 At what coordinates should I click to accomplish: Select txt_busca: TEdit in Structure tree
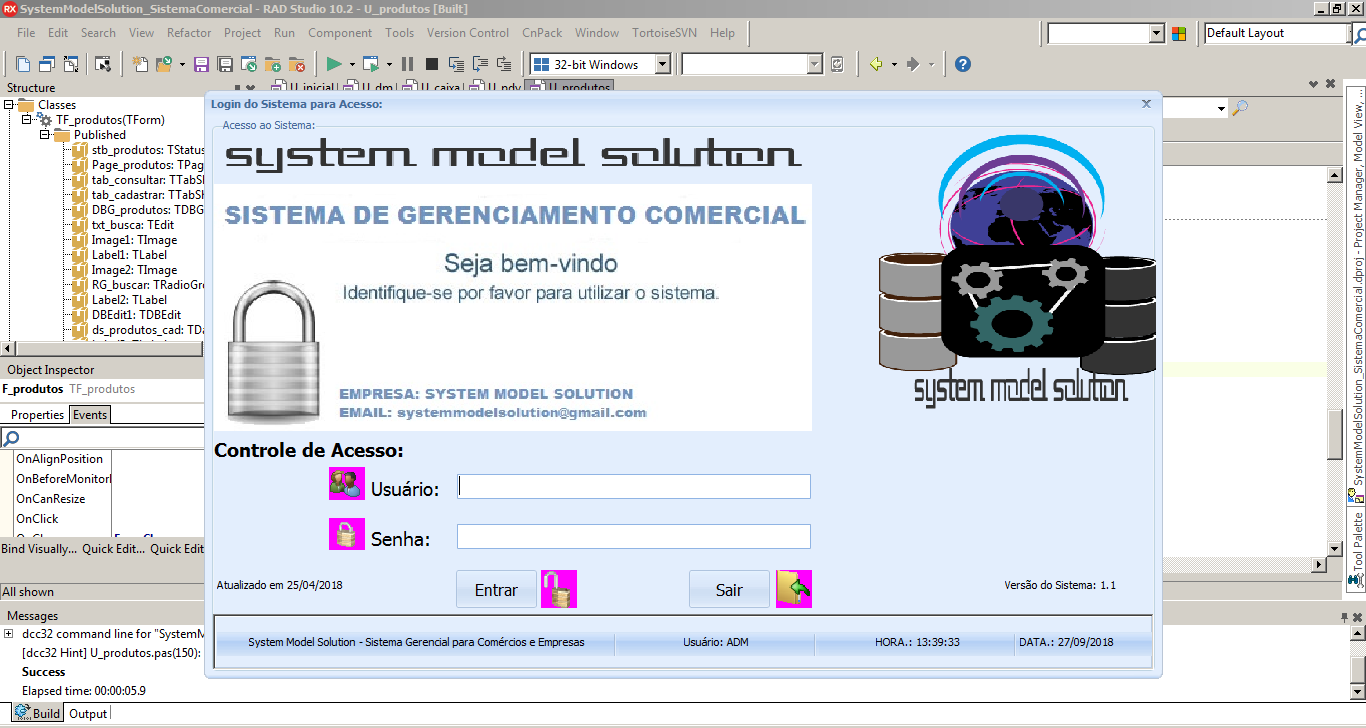coord(133,225)
